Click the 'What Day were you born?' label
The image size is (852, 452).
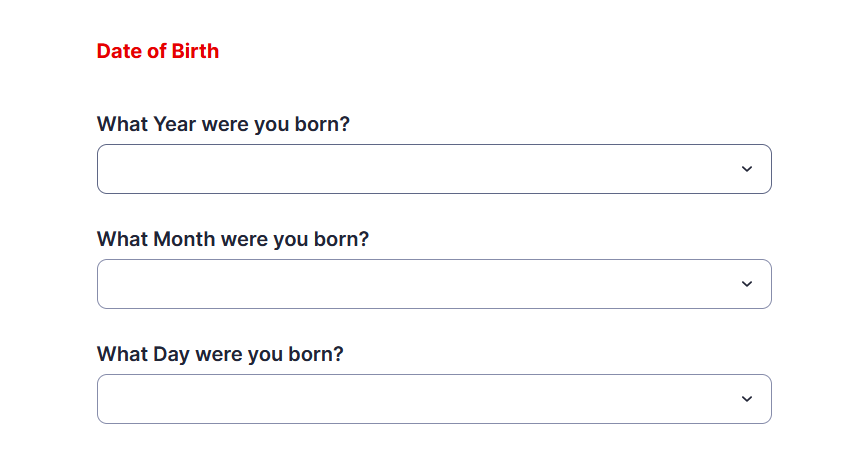click(x=220, y=354)
